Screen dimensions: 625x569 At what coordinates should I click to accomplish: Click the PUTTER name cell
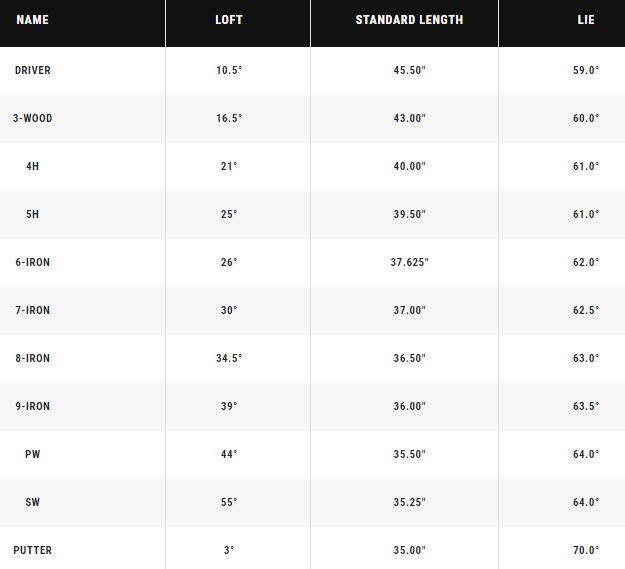click(x=33, y=550)
